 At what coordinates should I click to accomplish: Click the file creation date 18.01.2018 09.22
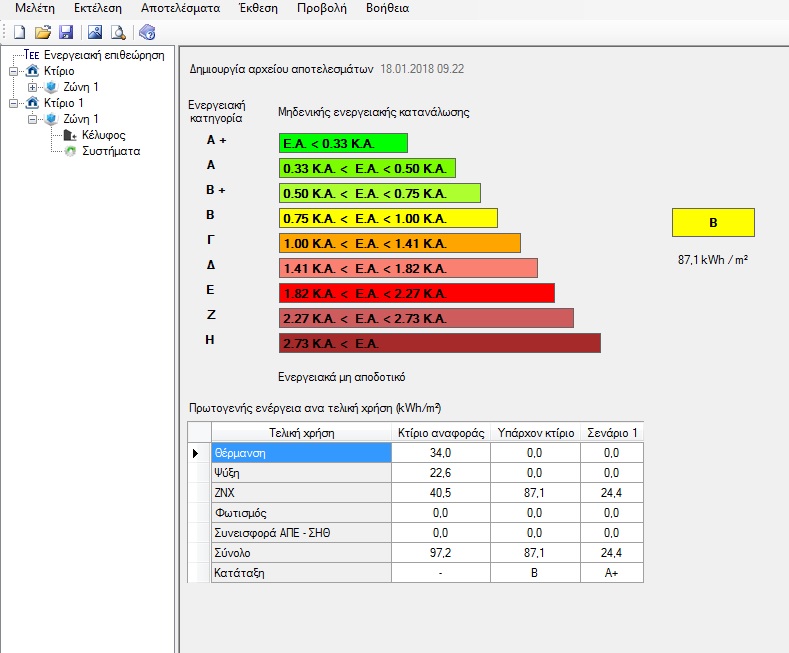click(x=422, y=69)
